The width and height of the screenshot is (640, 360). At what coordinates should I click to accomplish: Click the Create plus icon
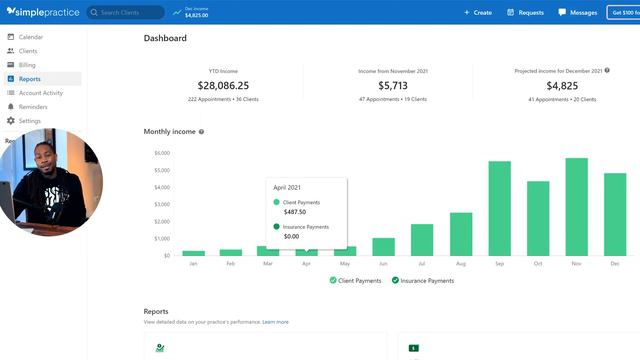coord(467,13)
